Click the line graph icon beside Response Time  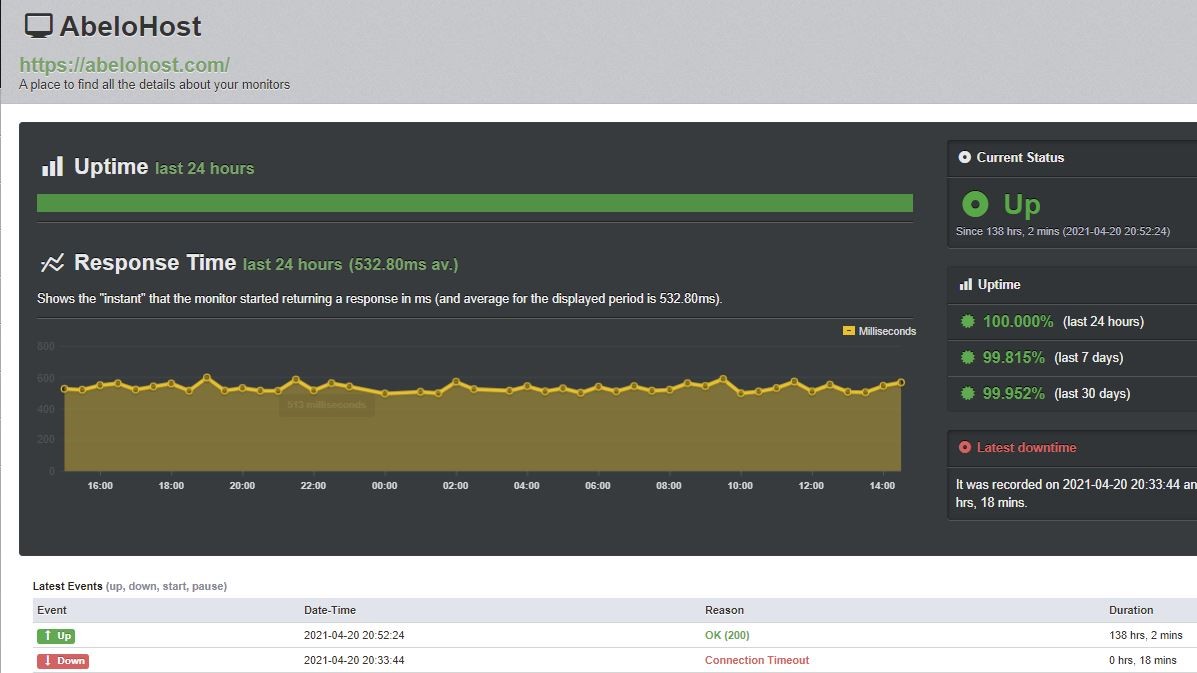pyautogui.click(x=52, y=263)
